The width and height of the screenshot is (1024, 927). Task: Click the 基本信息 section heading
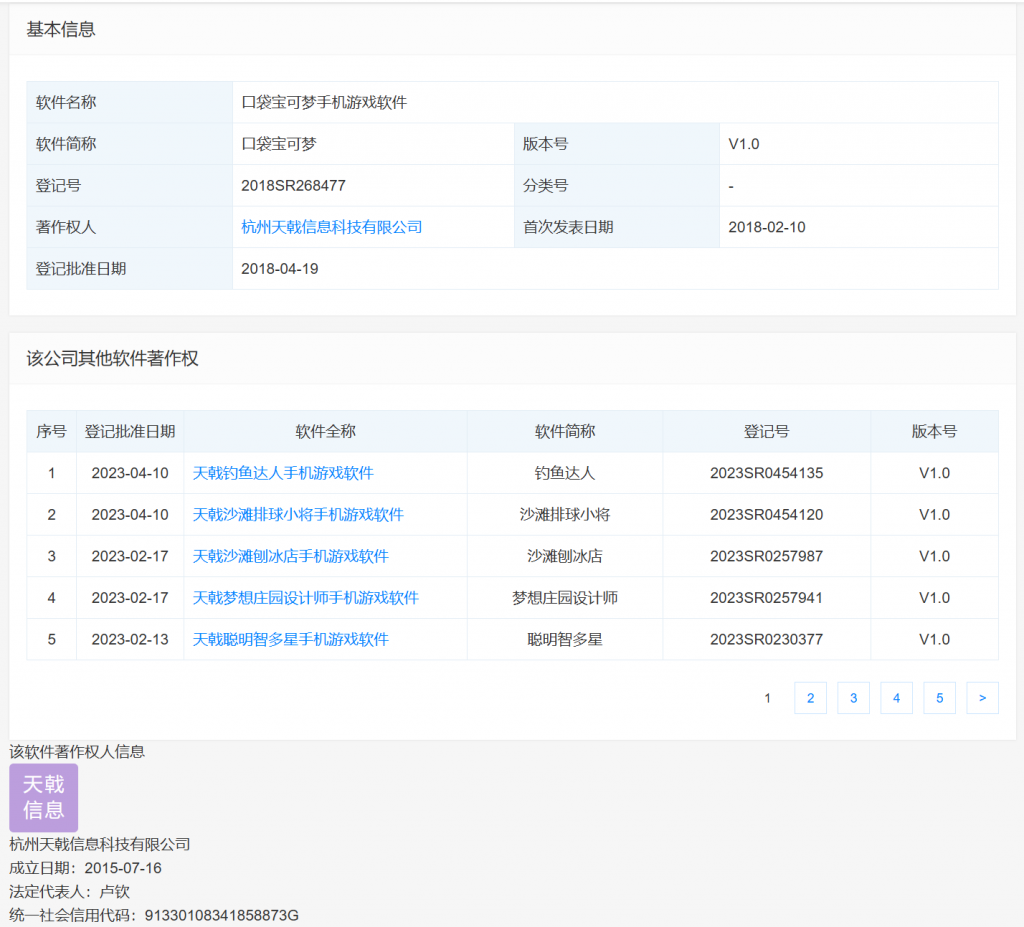tap(61, 29)
